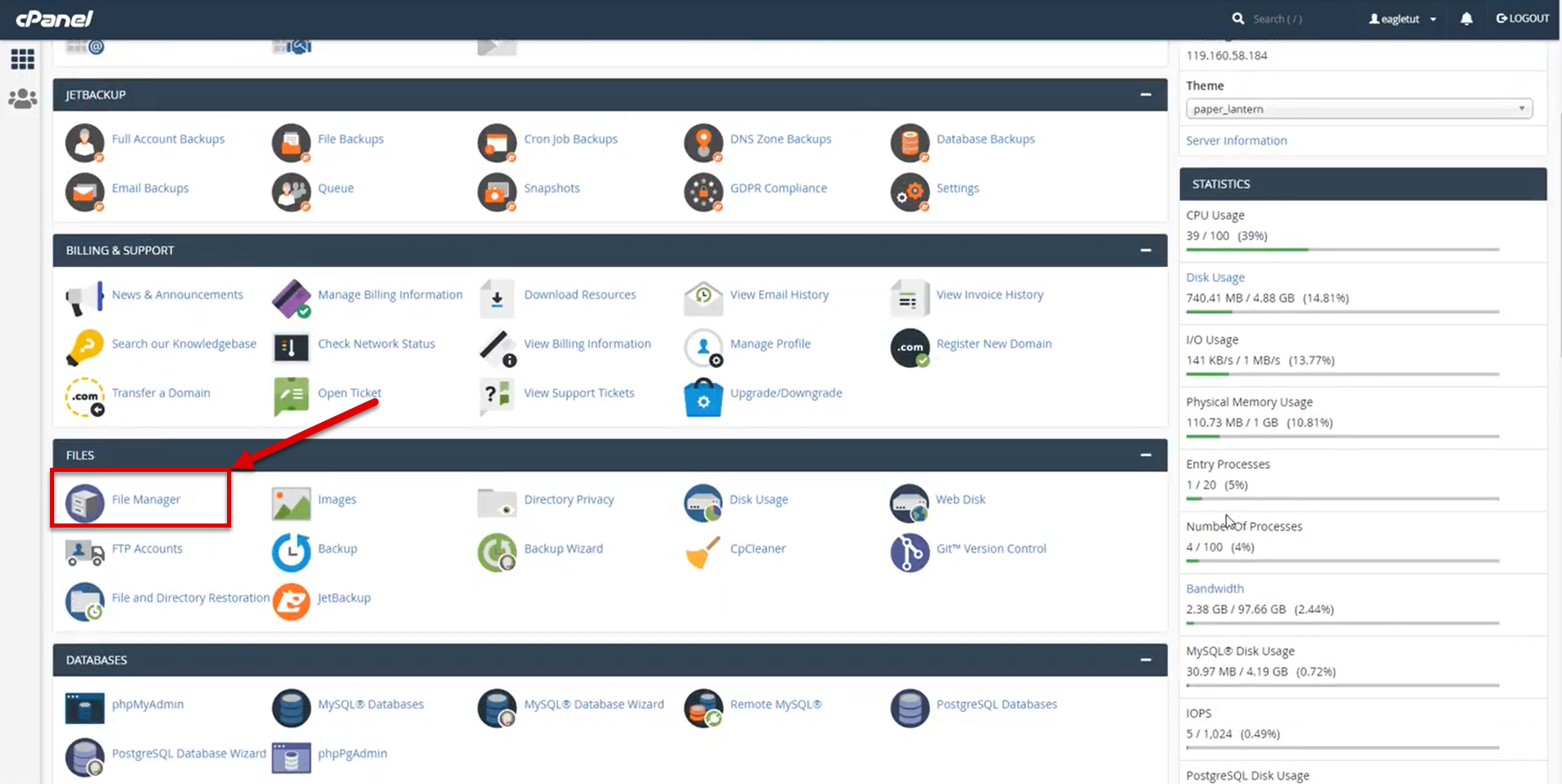Expand the eagletut user menu
This screenshot has height=784, width=1562.
[x=1402, y=19]
